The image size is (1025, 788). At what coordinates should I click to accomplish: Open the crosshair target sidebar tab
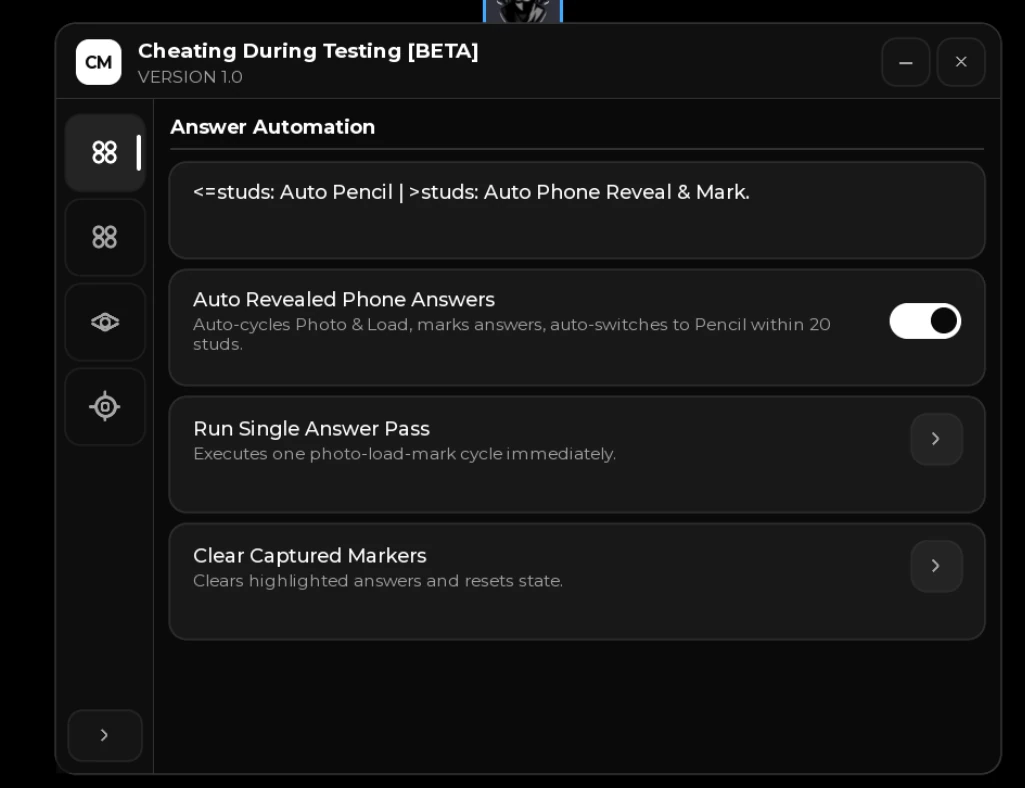point(105,407)
